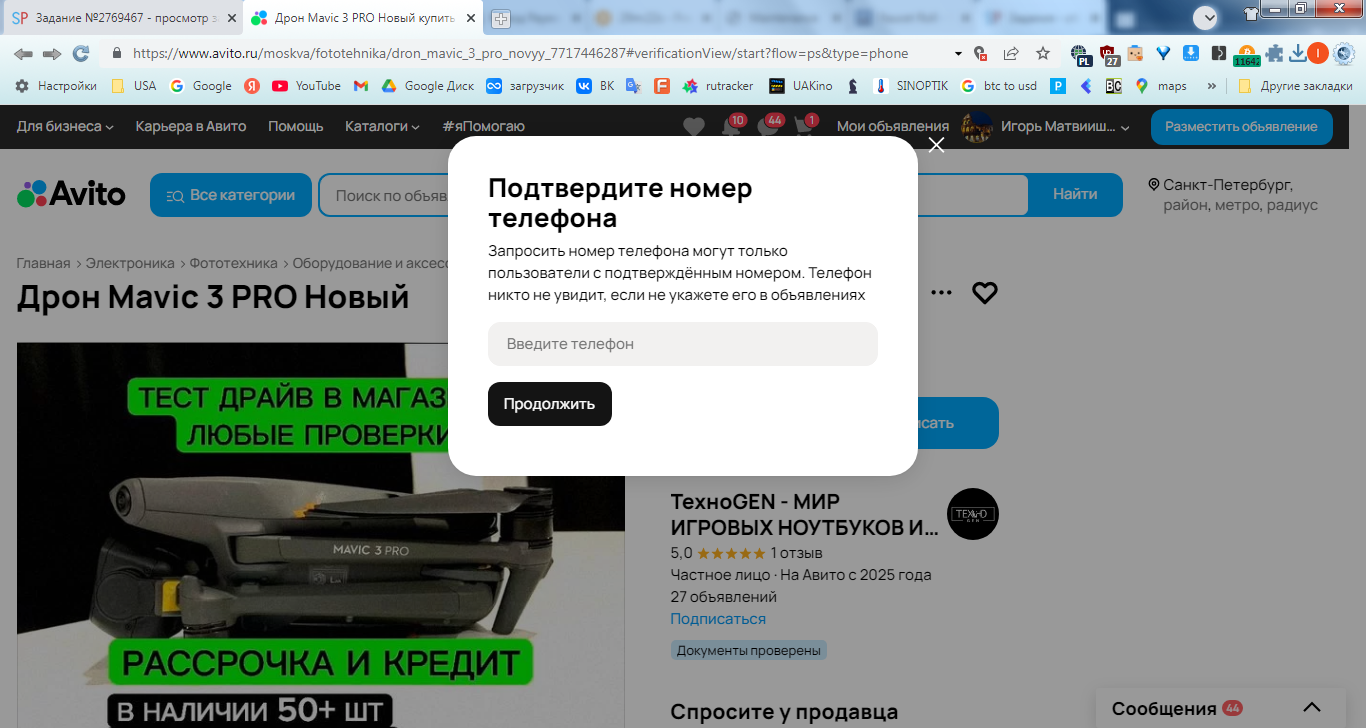
Task: Open the USA bookmarks folder
Action: [134, 86]
